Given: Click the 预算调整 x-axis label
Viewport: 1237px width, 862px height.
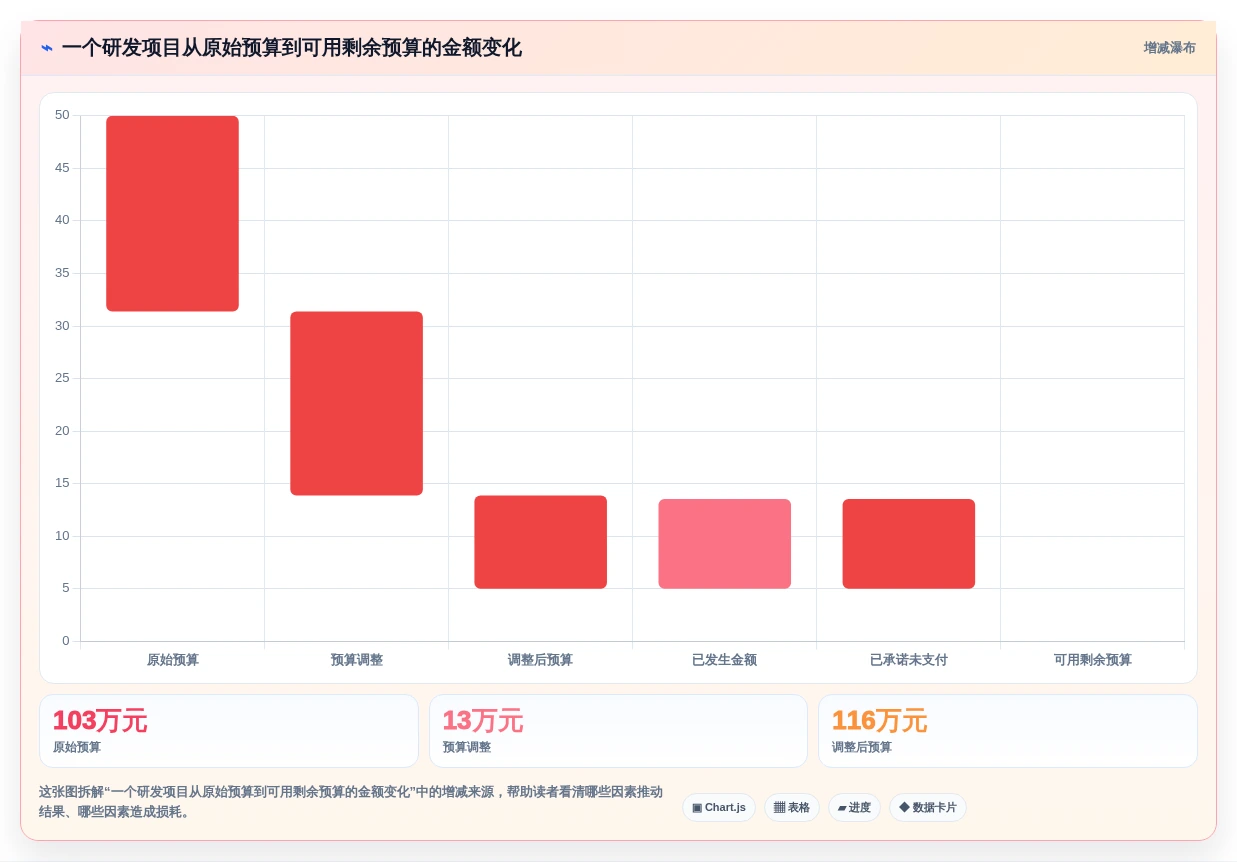Looking at the screenshot, I should [x=357, y=660].
